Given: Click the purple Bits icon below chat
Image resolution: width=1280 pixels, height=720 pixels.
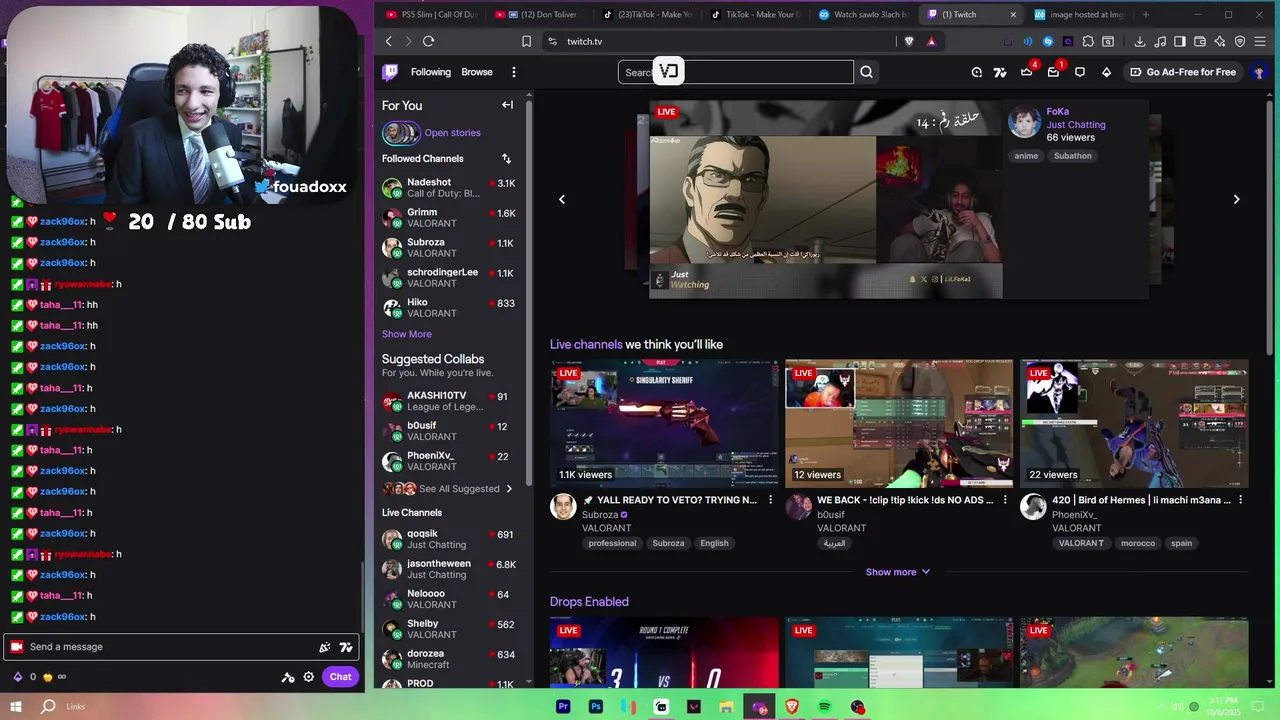Looking at the screenshot, I should [x=17, y=677].
